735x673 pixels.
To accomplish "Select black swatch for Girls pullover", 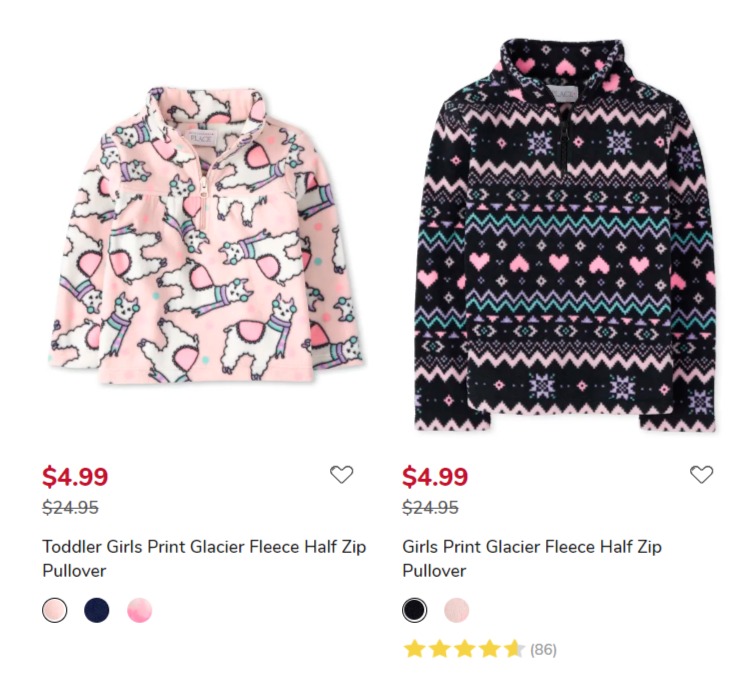I will 414,610.
